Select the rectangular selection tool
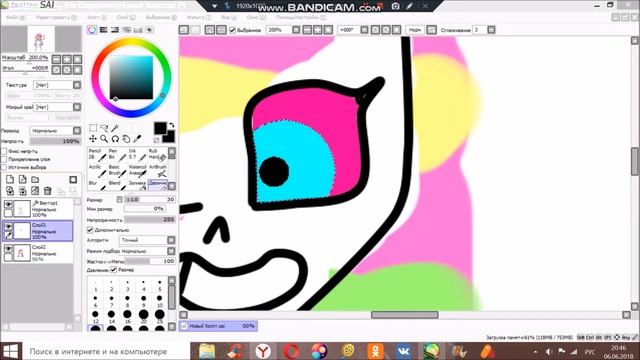This screenshot has height=360, width=640. tap(93, 128)
